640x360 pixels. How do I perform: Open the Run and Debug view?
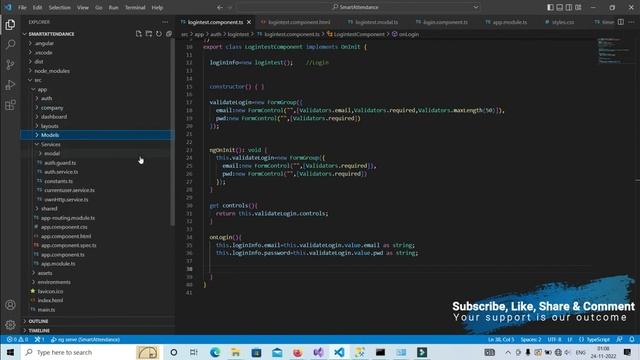(x=10, y=84)
